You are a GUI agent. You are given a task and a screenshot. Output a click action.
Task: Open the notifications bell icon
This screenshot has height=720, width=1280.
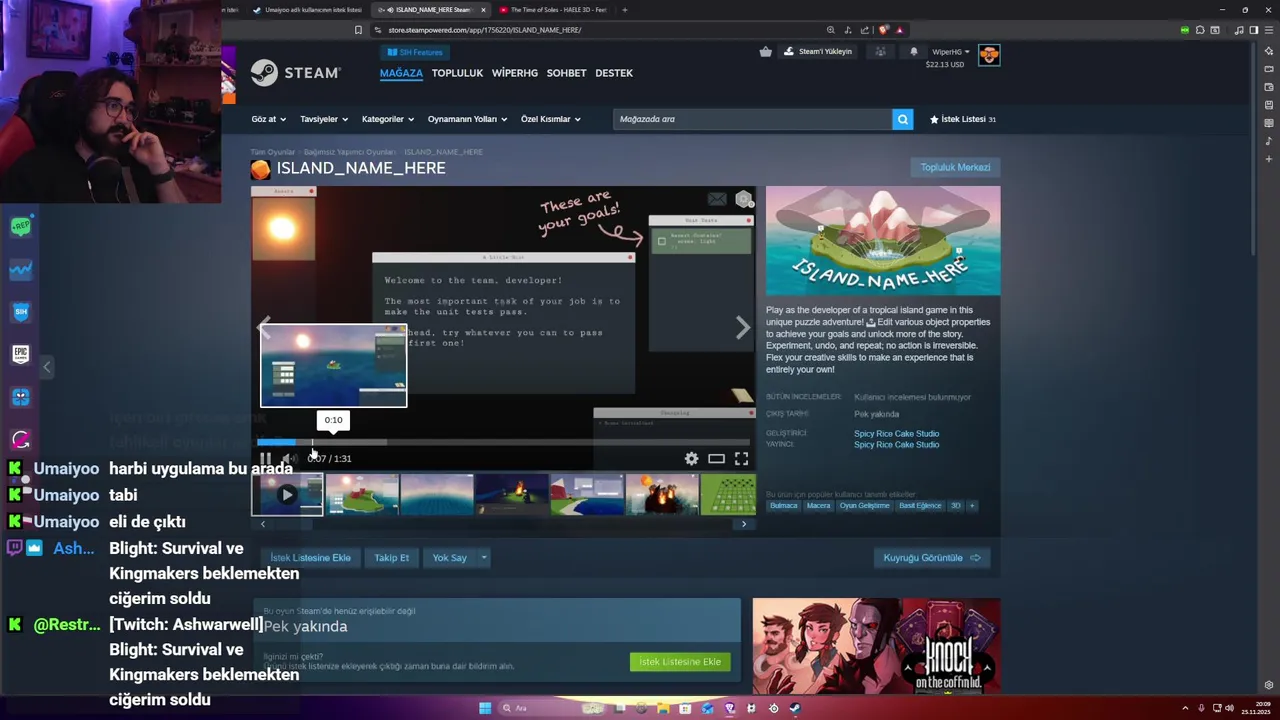click(914, 52)
